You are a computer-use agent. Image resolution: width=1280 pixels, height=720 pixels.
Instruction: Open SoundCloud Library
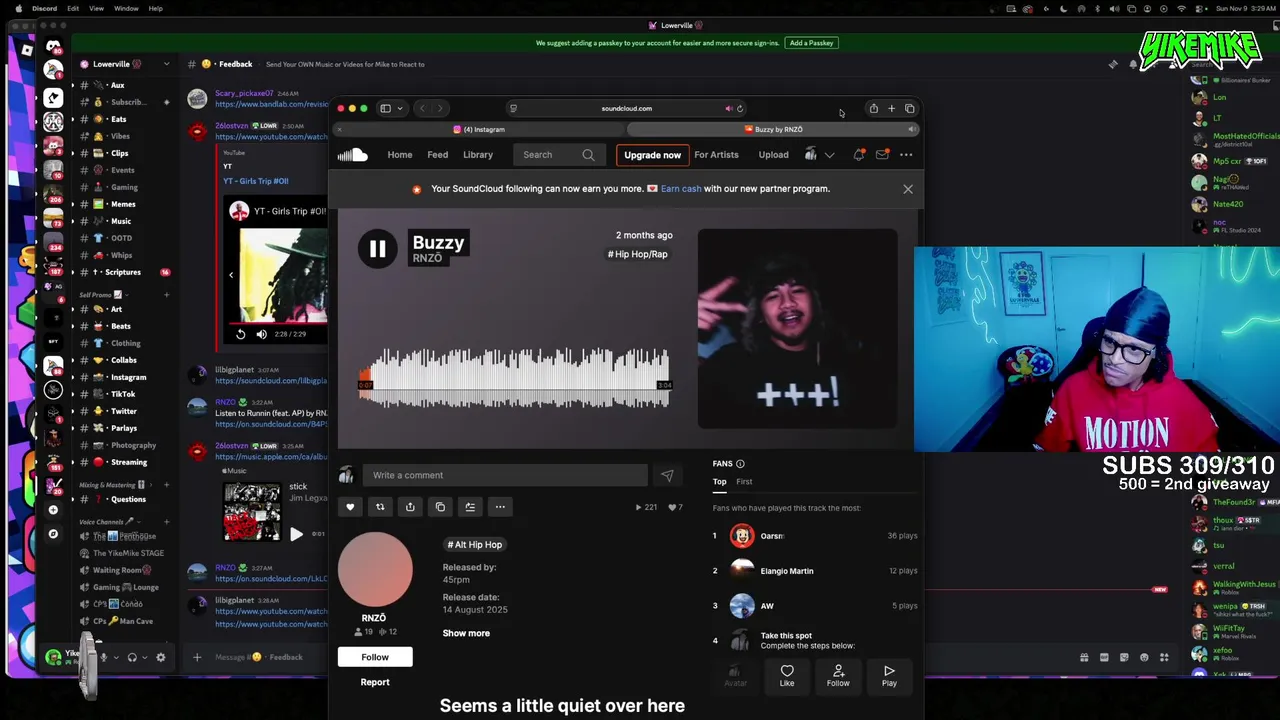[478, 155]
